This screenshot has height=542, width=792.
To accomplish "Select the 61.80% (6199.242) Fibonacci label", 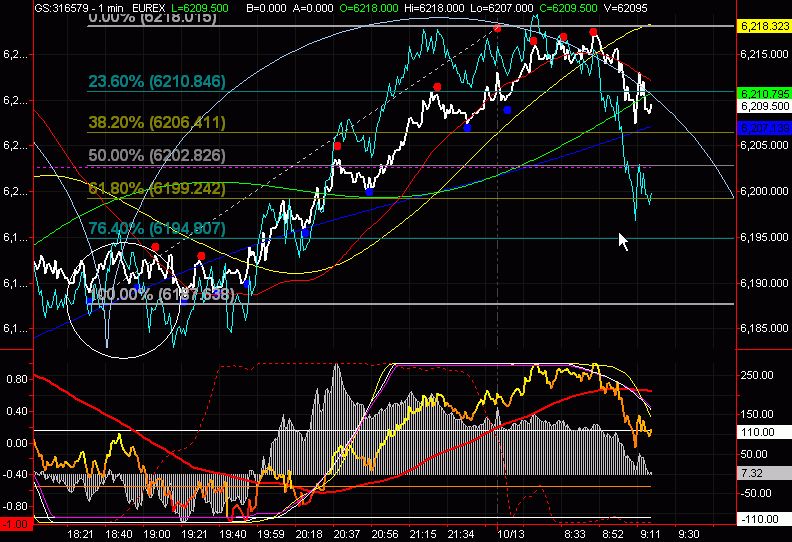I will (x=157, y=188).
